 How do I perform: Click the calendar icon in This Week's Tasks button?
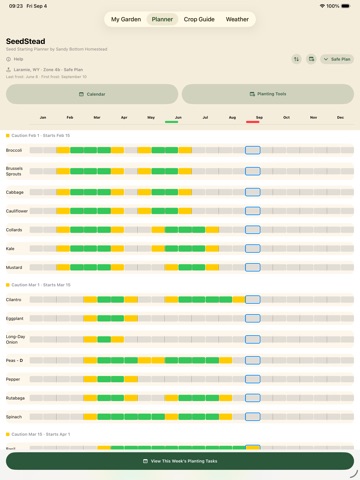[x=145, y=461]
